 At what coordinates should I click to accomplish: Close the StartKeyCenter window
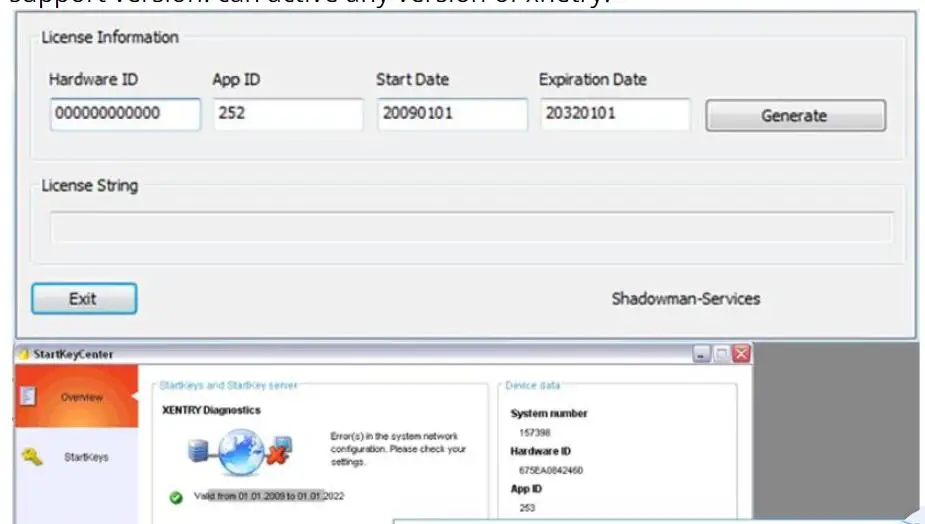click(741, 353)
